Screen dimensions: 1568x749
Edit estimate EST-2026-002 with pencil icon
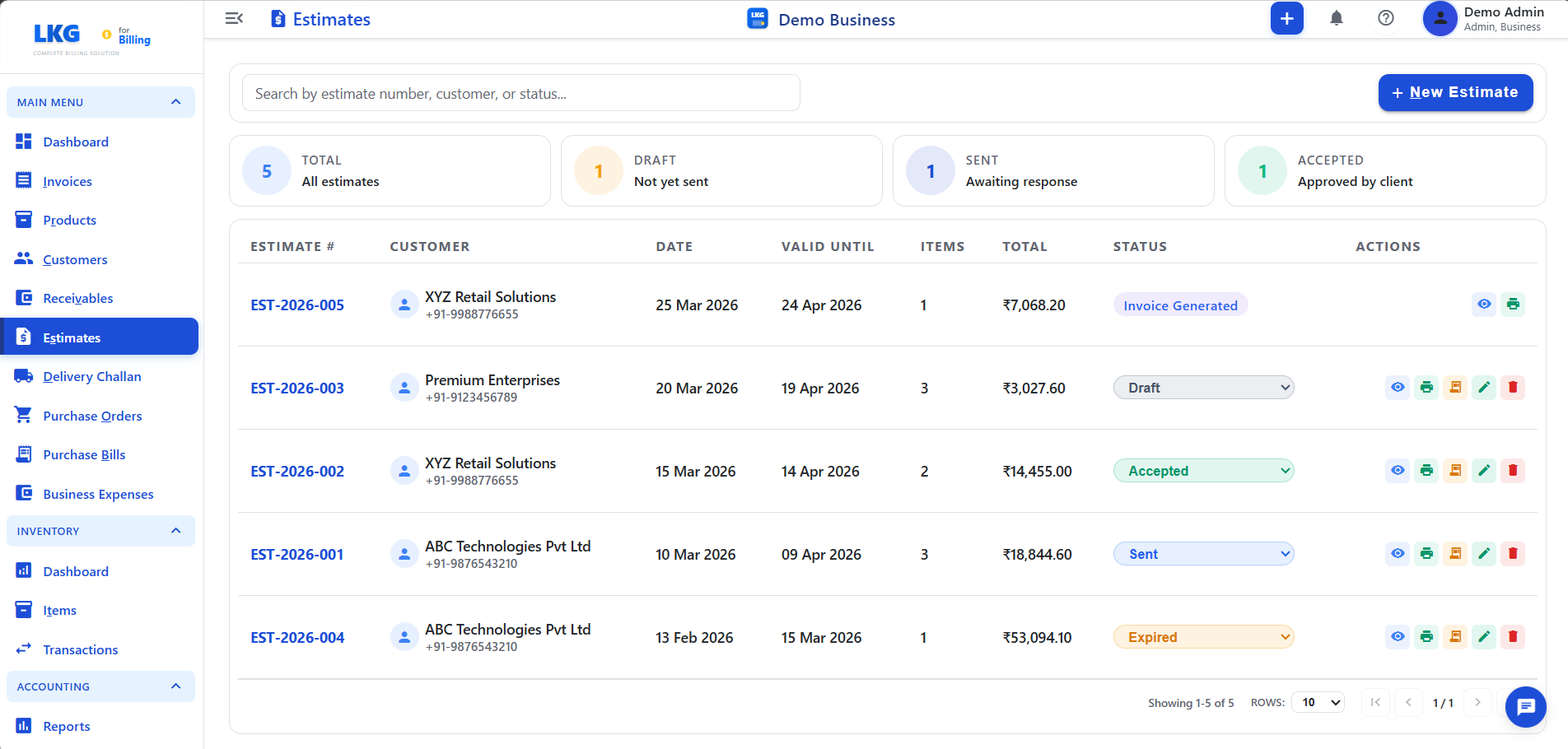[x=1484, y=471]
